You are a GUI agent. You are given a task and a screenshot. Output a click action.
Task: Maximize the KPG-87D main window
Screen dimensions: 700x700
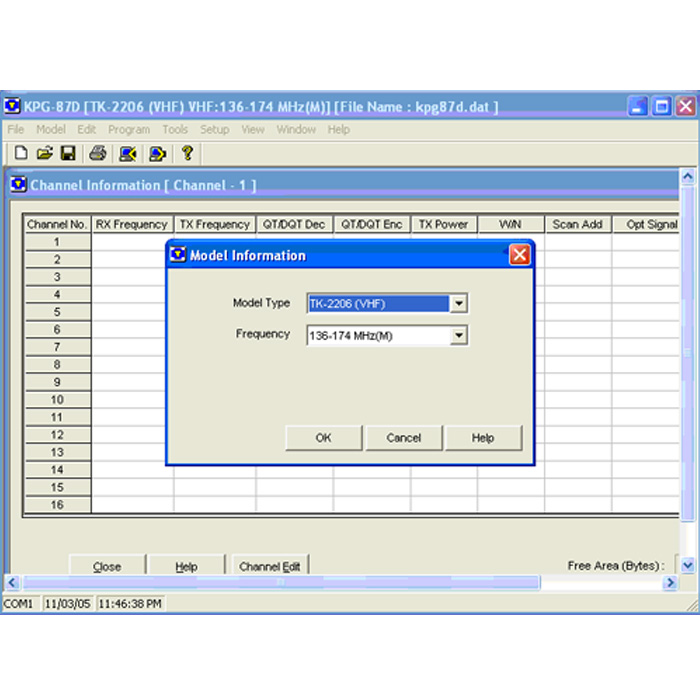pyautogui.click(x=662, y=106)
